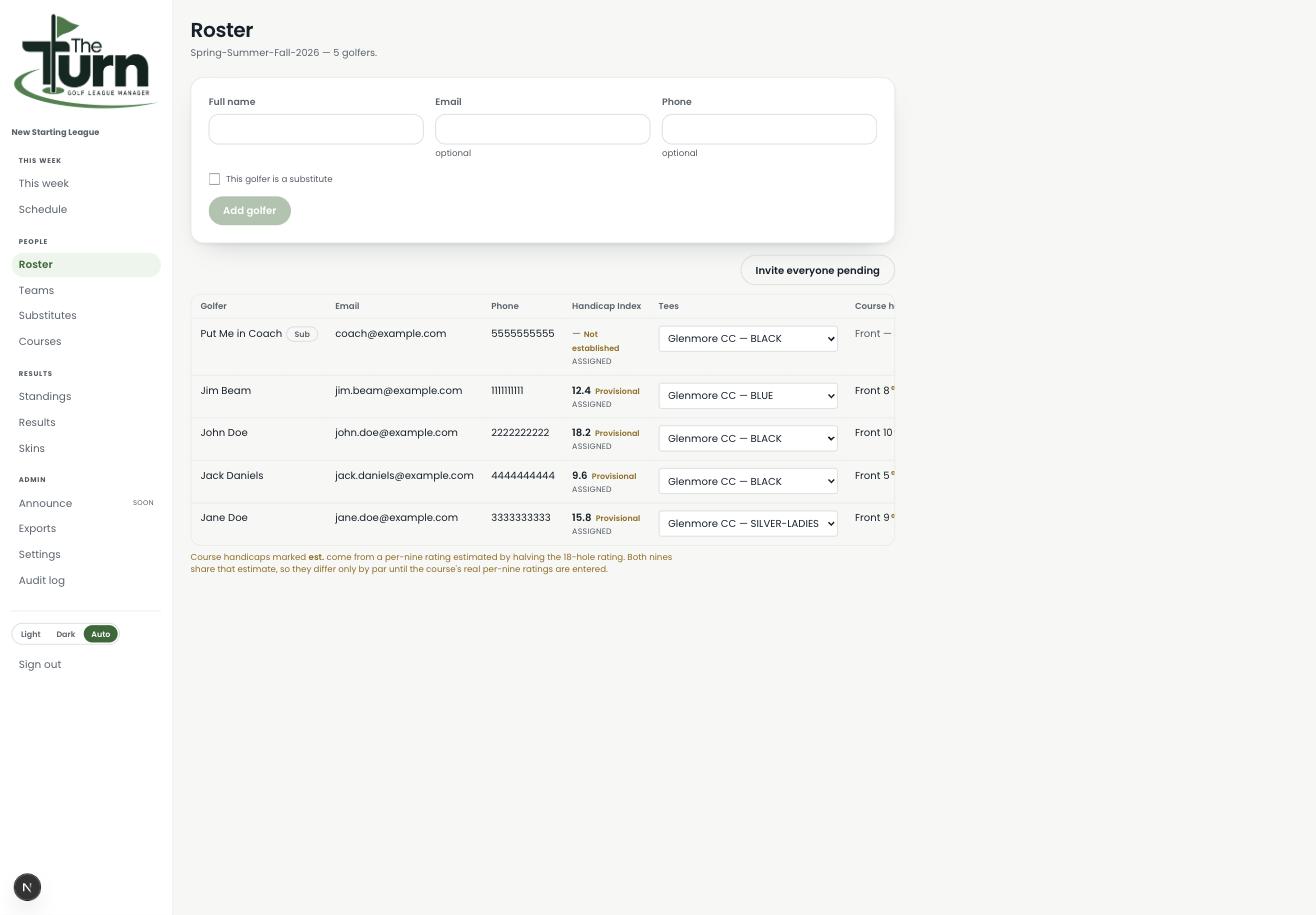The height and width of the screenshot is (915, 1316).
Task: Click the Jack Daniels golfer name
Action: [x=232, y=476]
